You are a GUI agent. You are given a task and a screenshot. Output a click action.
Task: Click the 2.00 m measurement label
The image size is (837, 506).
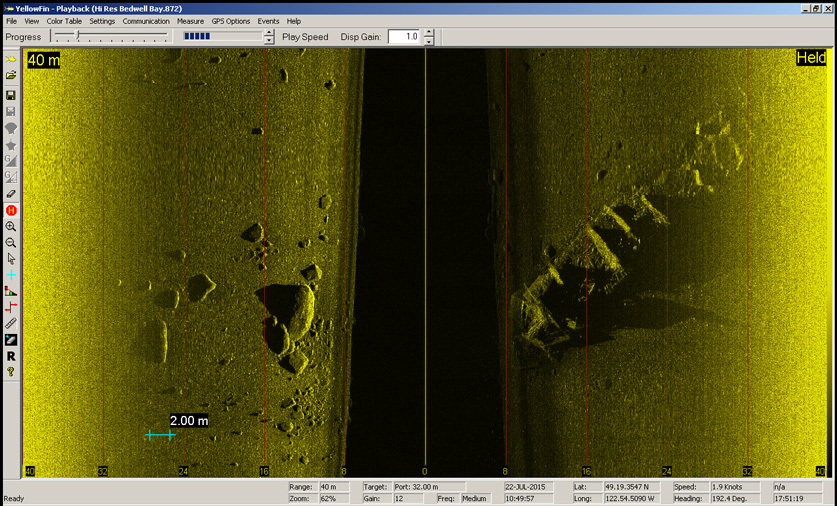tap(189, 421)
